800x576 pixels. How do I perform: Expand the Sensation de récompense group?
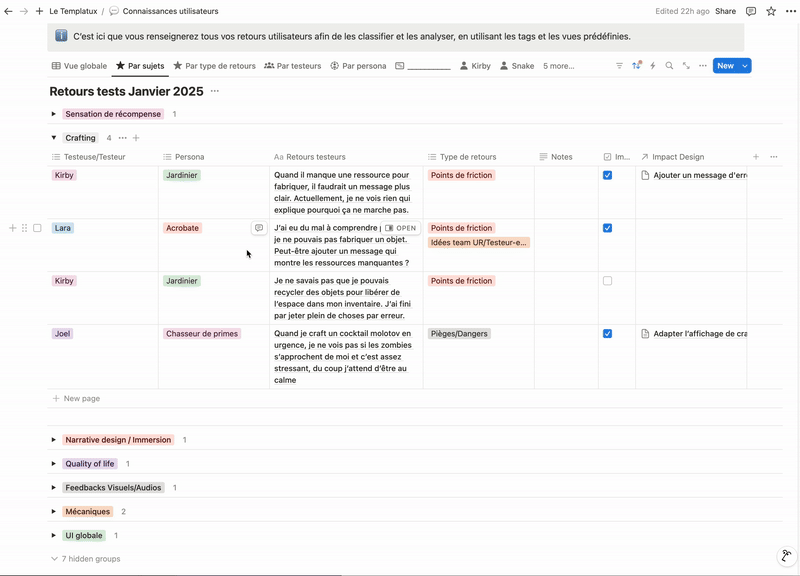[x=54, y=114]
